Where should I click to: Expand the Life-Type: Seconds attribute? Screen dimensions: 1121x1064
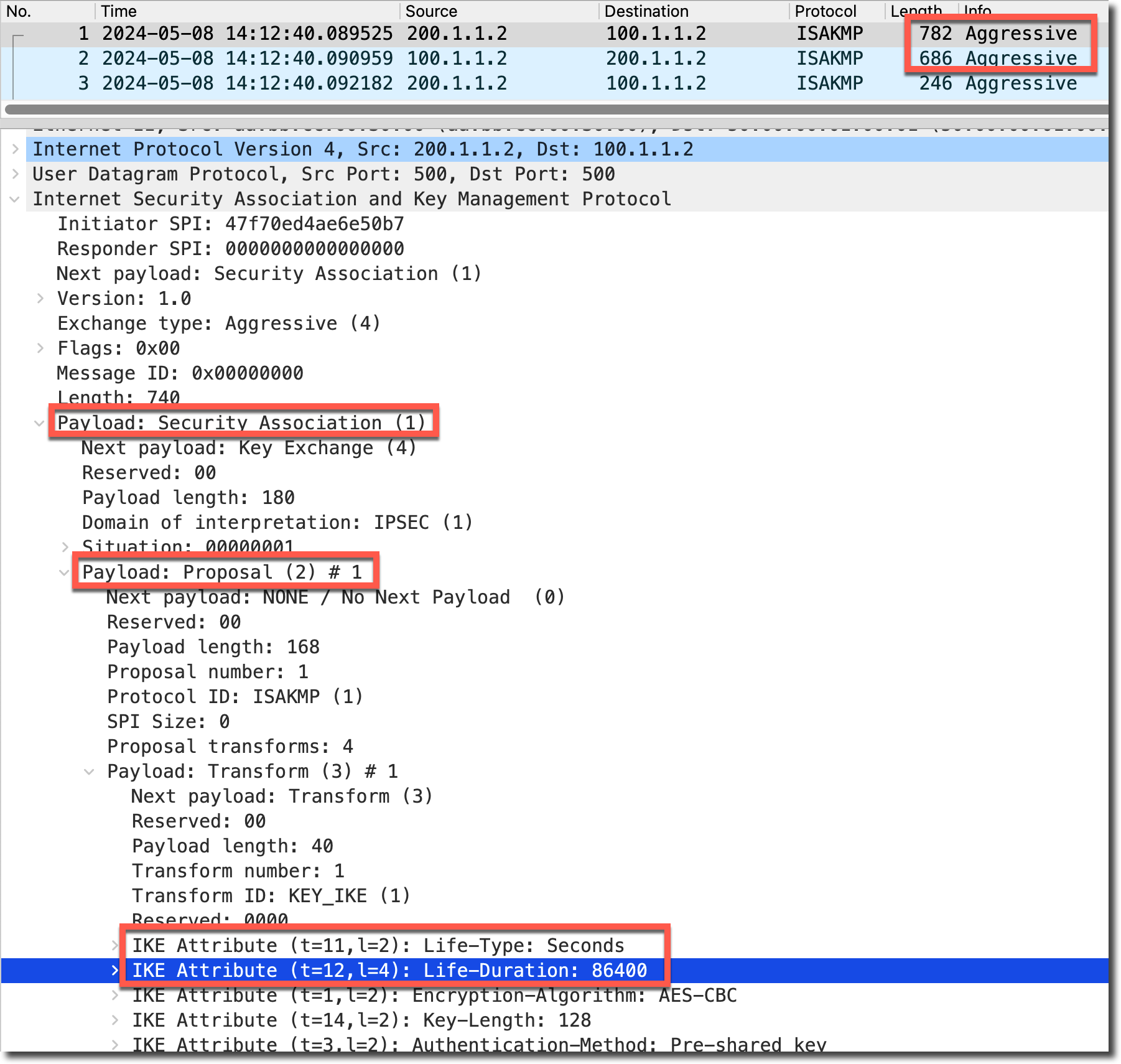click(115, 945)
